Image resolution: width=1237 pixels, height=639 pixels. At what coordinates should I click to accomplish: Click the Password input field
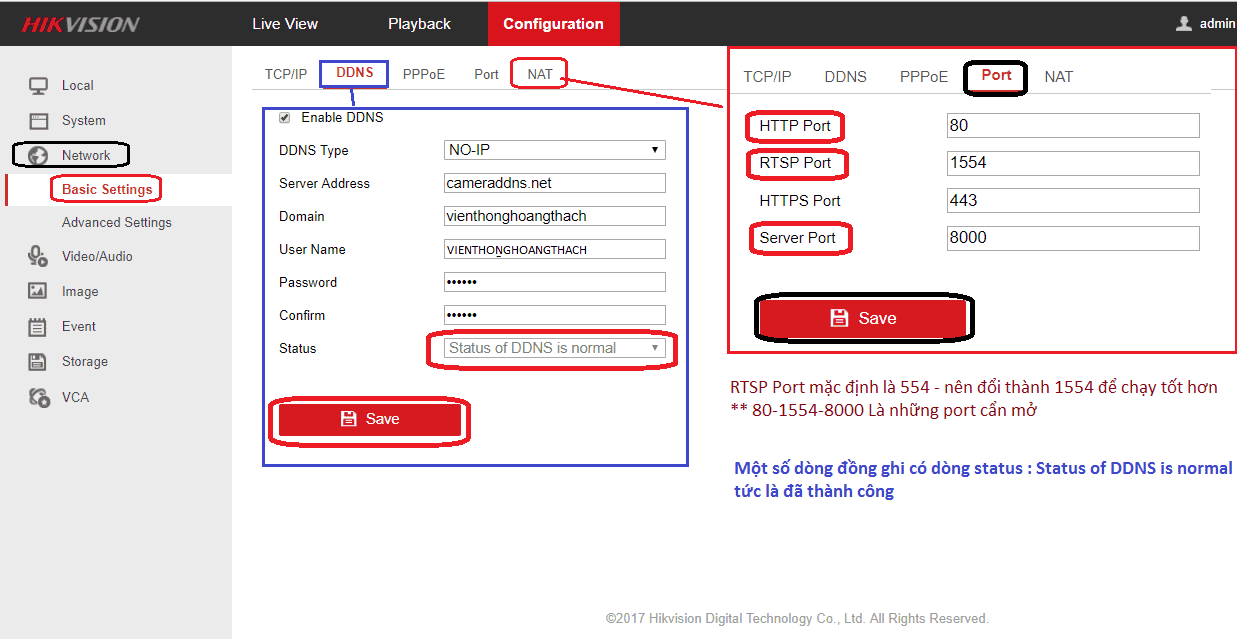(x=555, y=282)
